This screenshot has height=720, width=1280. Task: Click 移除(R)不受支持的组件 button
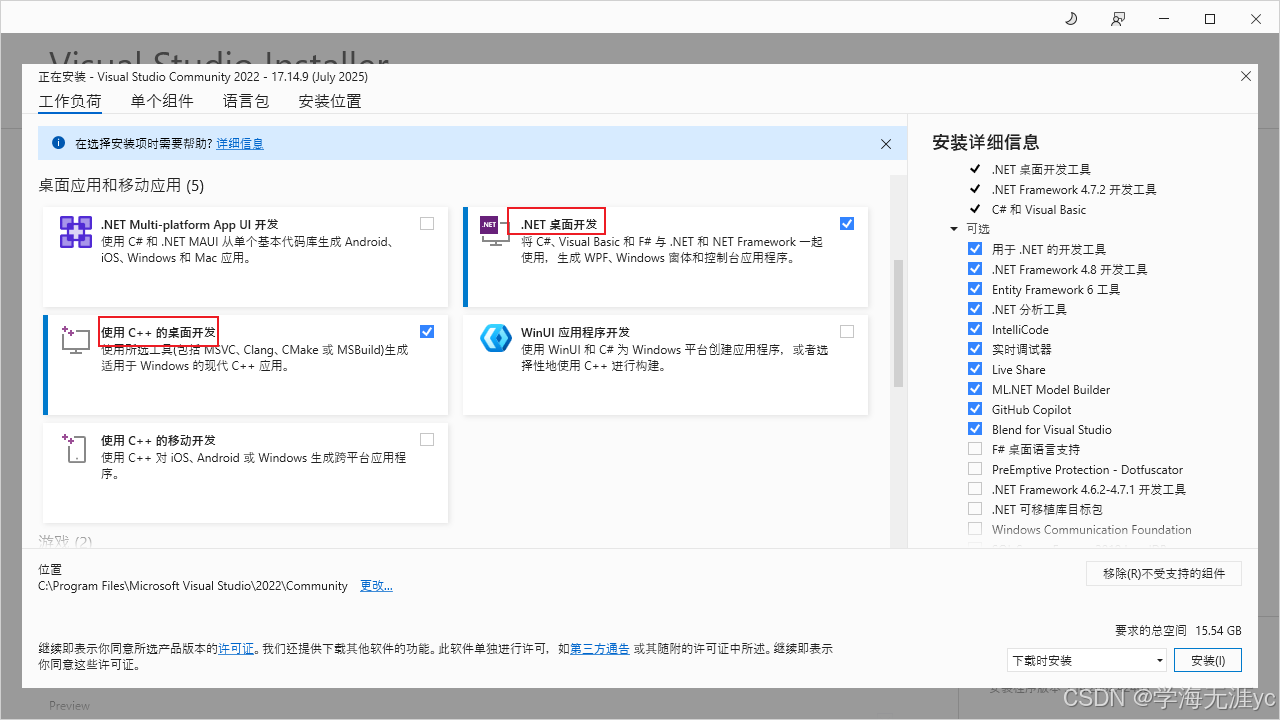1164,573
